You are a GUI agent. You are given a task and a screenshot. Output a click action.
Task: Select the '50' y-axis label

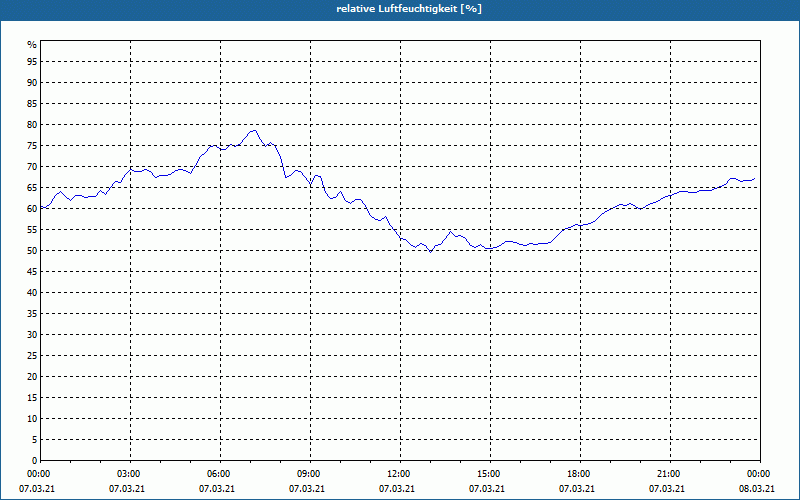pos(32,251)
